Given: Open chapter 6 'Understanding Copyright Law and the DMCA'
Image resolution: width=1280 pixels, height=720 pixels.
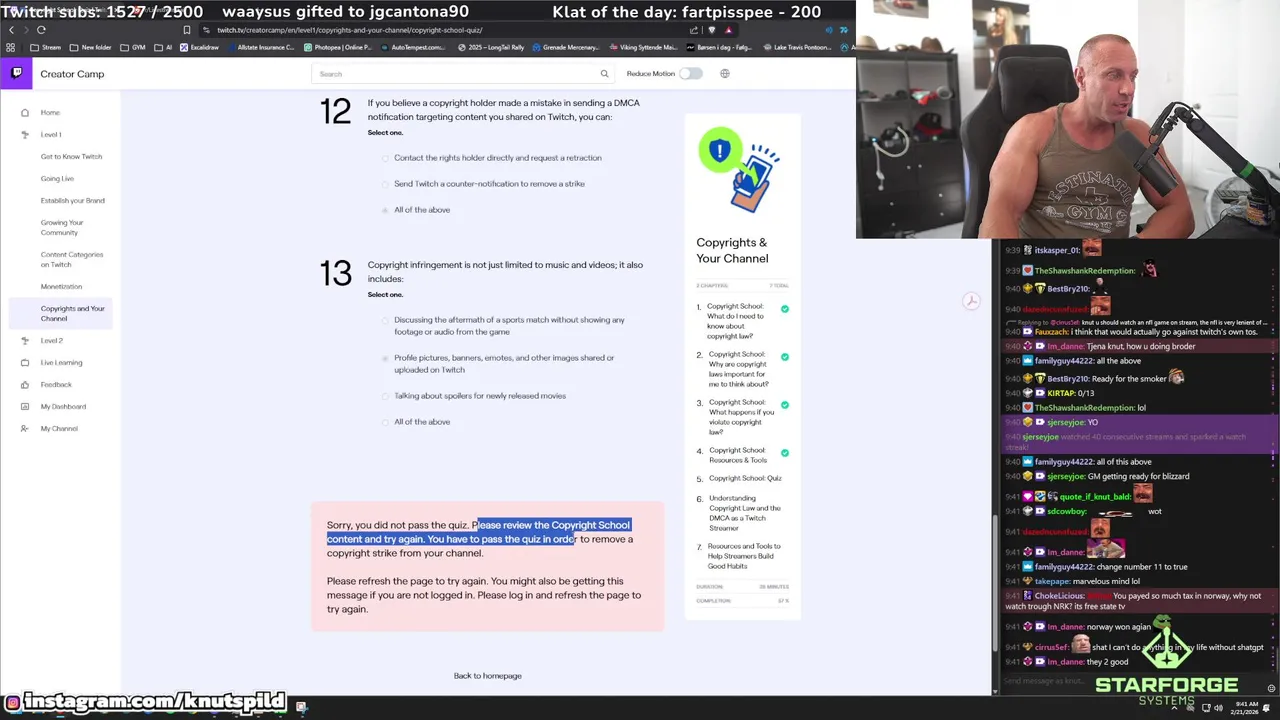Looking at the screenshot, I should point(745,513).
